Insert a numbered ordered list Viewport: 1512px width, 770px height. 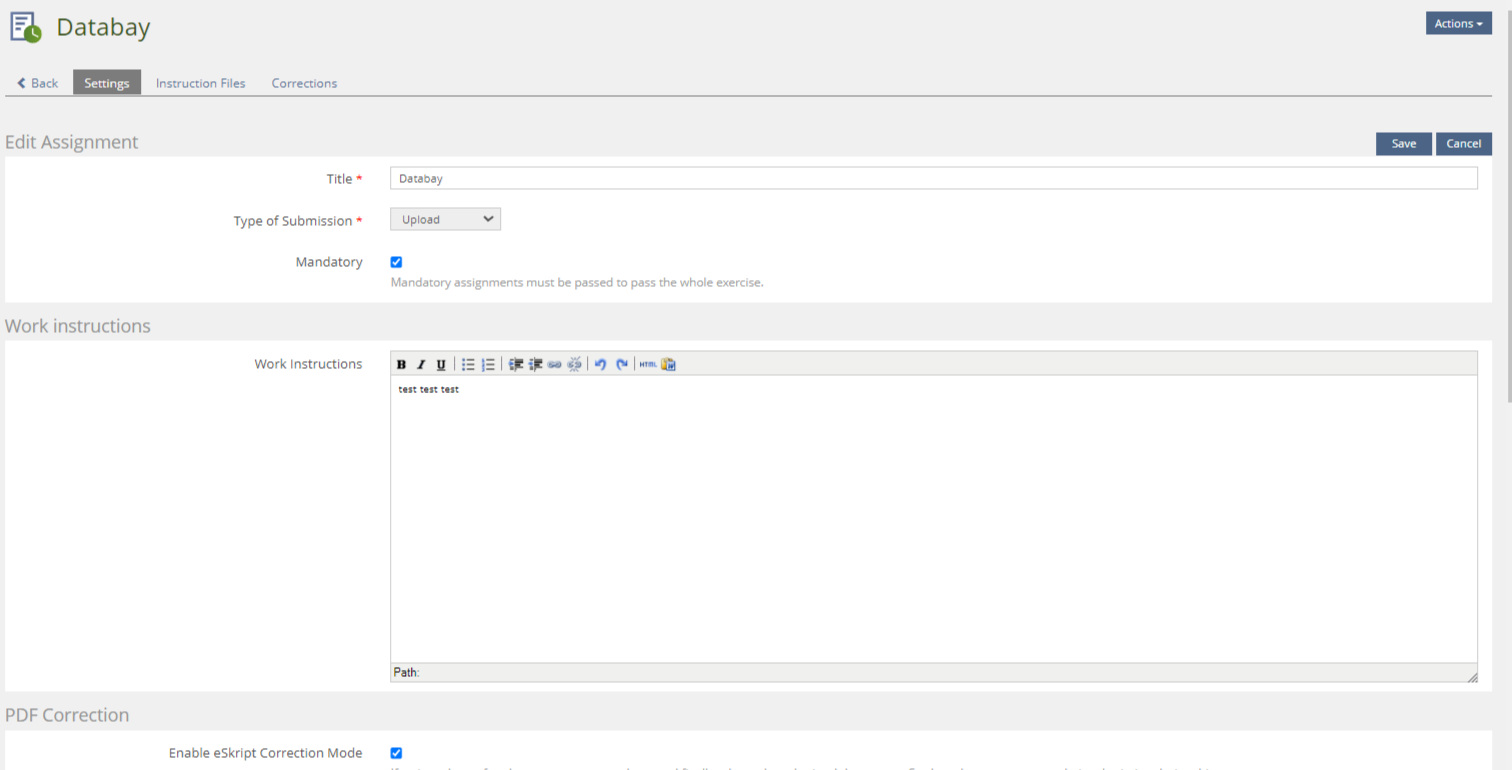coord(488,365)
